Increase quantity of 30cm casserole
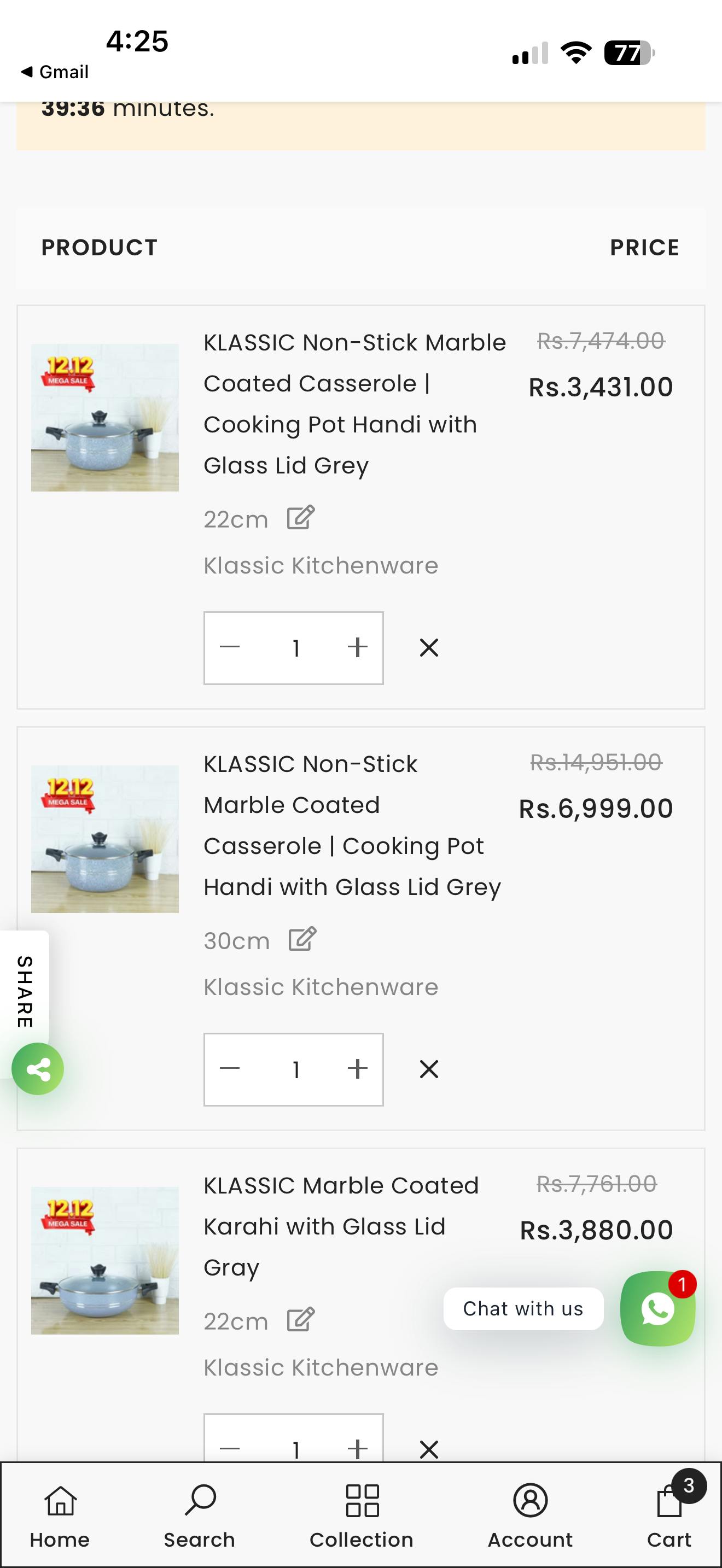 pos(357,1069)
